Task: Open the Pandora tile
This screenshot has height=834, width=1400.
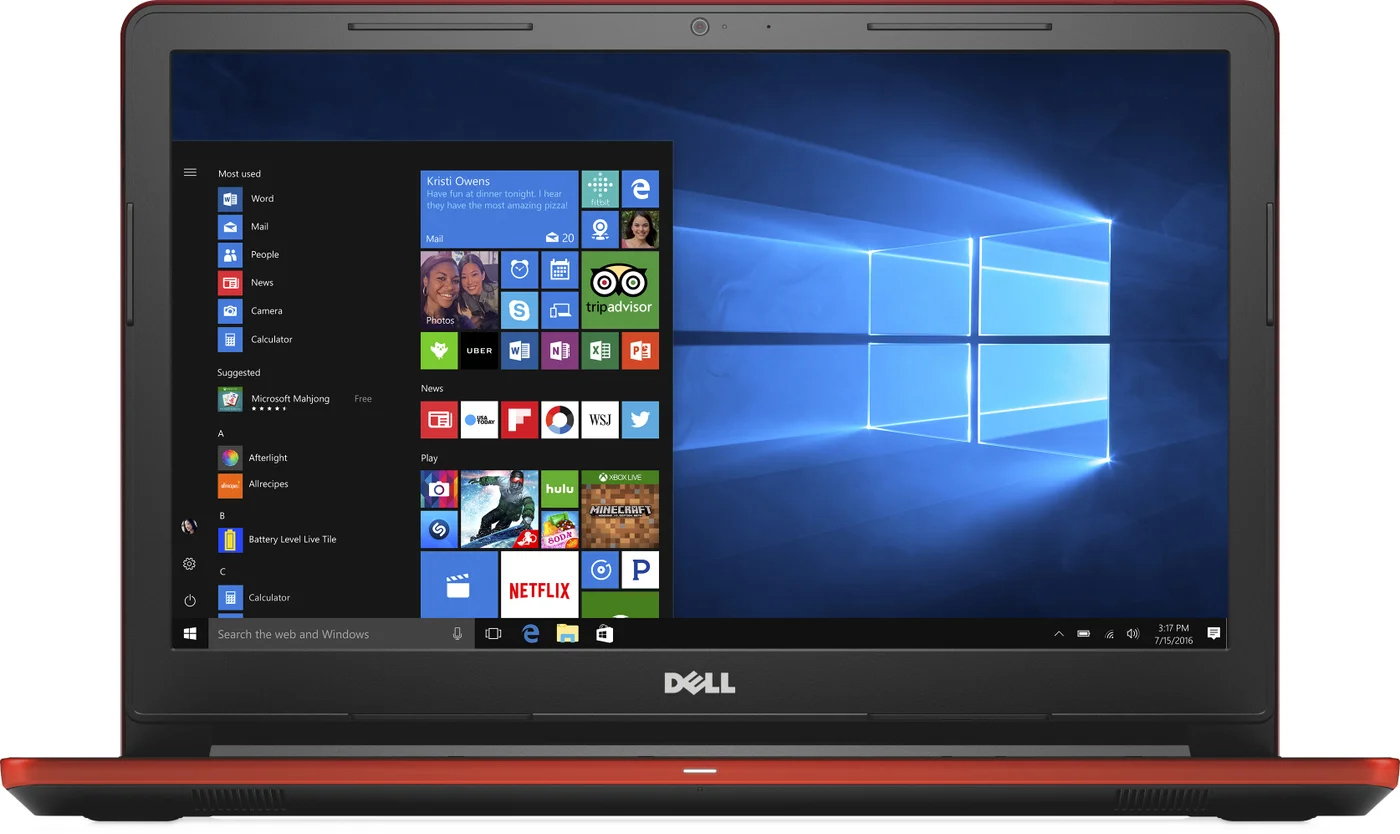Action: (640, 570)
